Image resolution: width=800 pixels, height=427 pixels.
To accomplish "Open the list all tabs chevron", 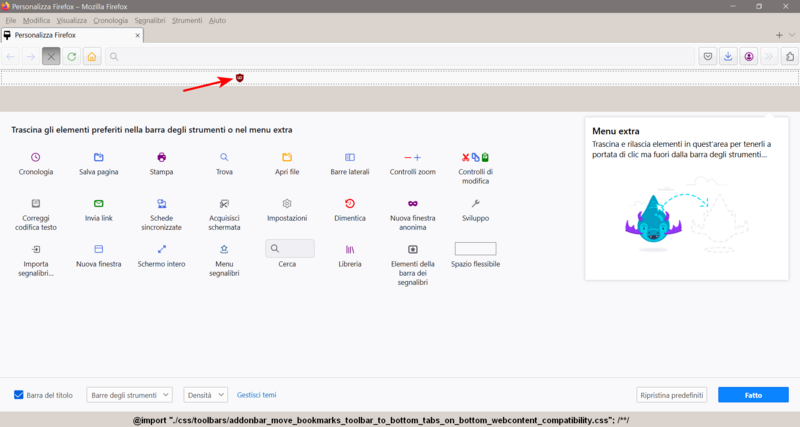I will click(x=792, y=35).
